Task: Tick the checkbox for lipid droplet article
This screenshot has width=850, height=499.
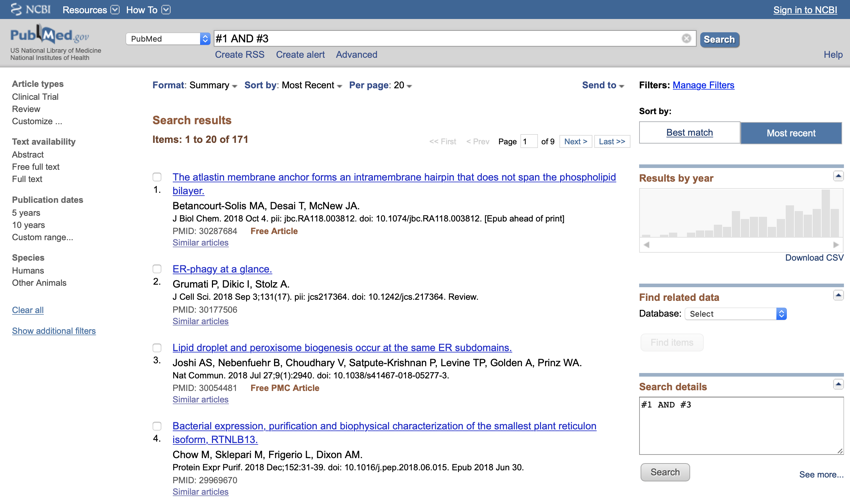Action: coord(157,348)
